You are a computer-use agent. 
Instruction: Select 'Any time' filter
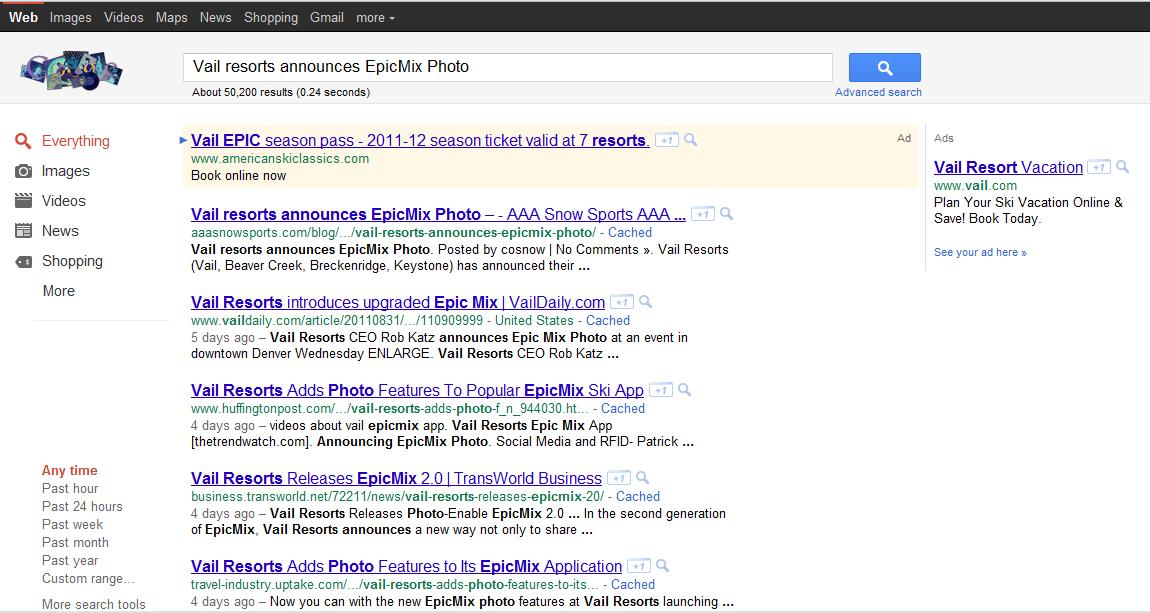tap(70, 471)
